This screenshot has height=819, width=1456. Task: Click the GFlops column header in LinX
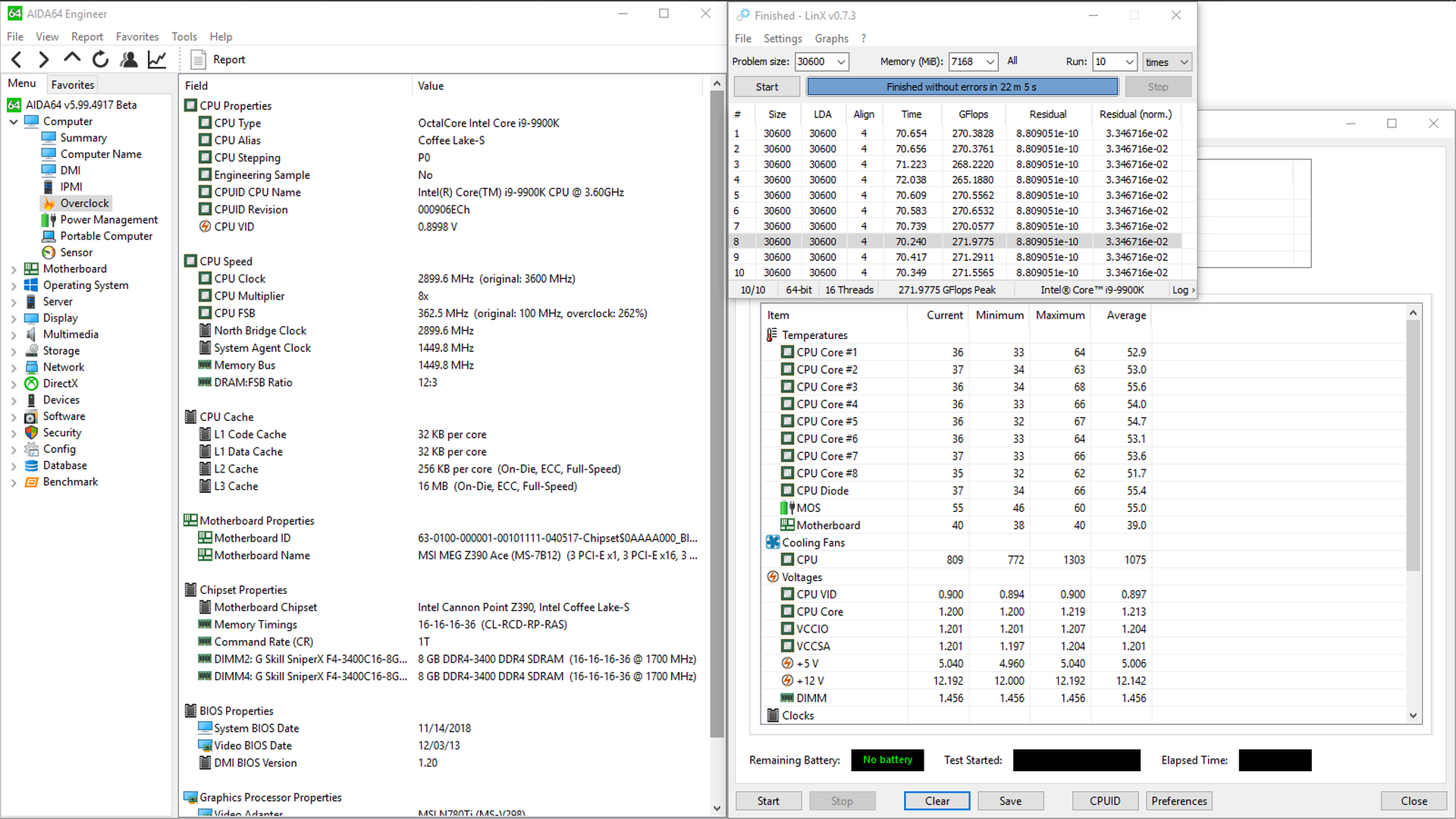pos(973,115)
